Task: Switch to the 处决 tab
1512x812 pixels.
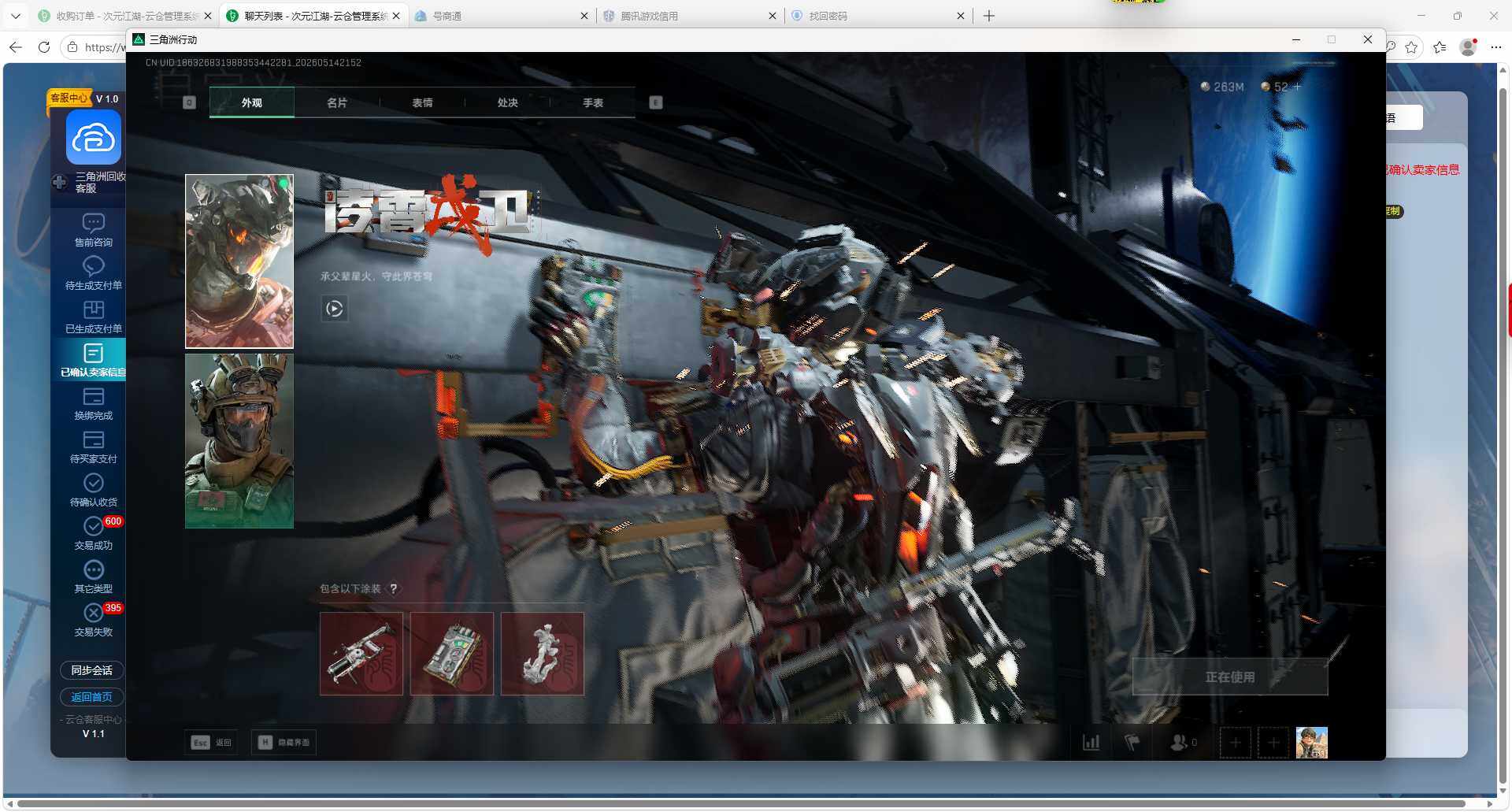Action: 508,102
